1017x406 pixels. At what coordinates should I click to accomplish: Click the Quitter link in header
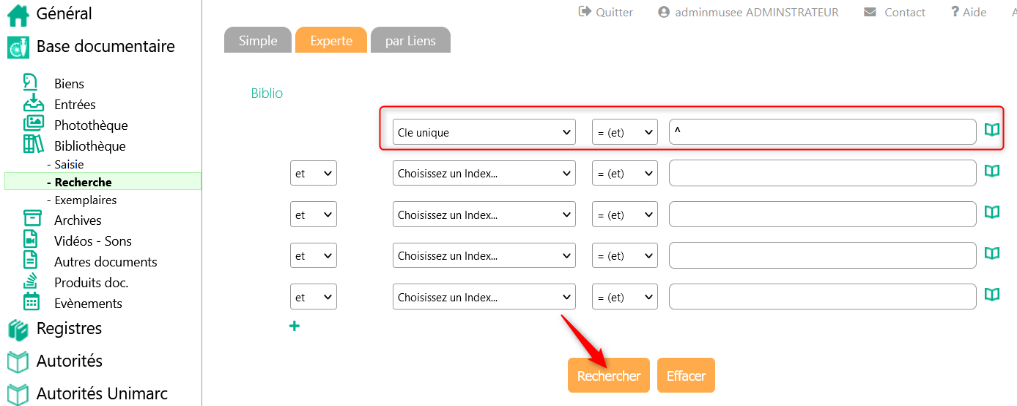pos(606,12)
